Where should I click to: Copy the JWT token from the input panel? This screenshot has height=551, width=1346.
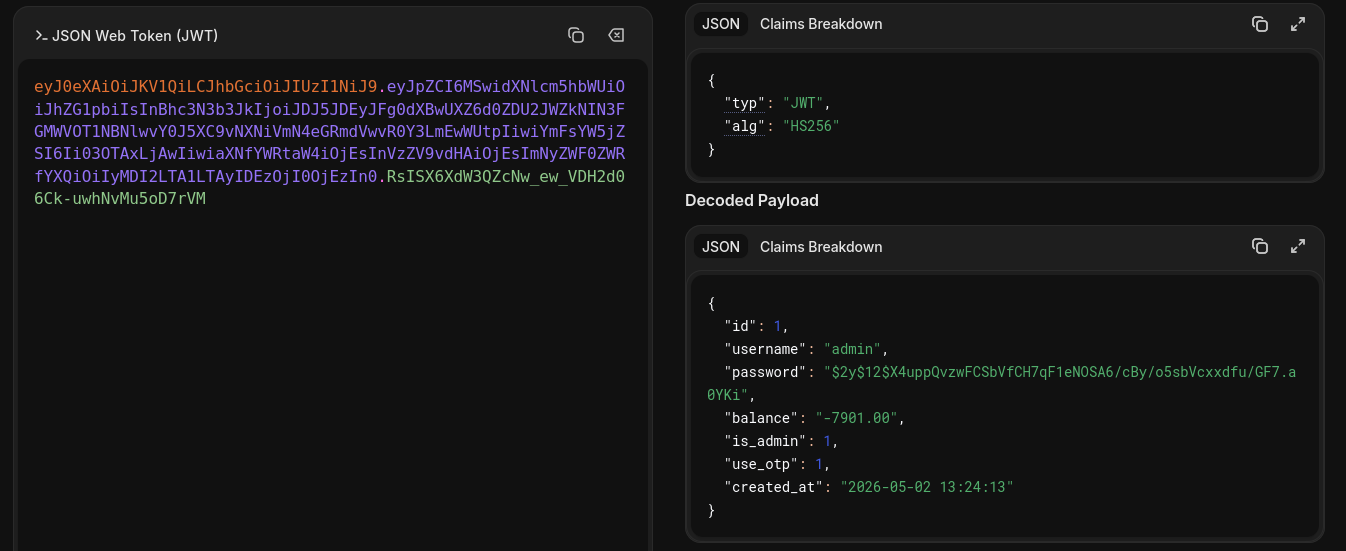pyautogui.click(x=576, y=36)
